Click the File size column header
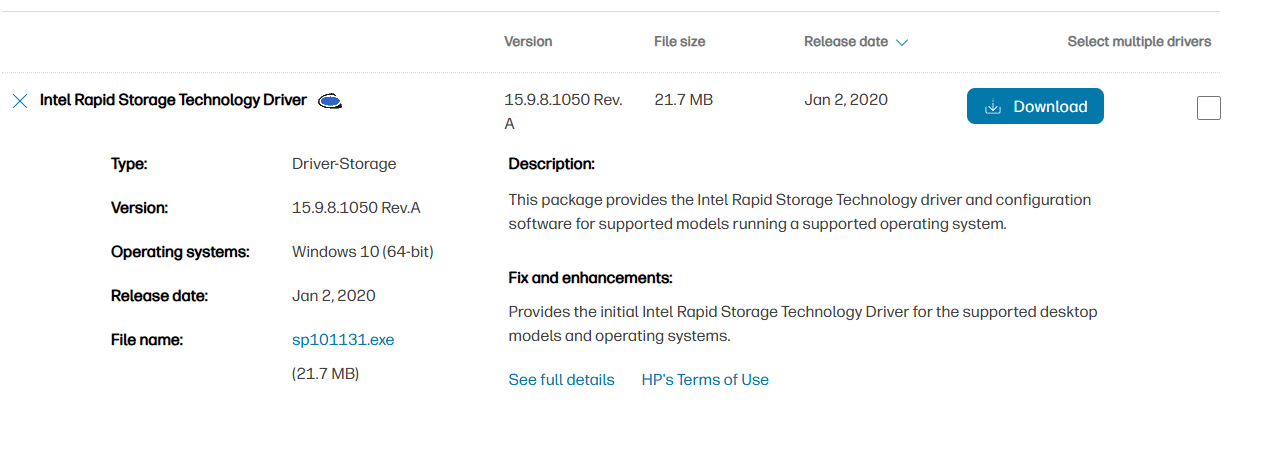 click(679, 42)
